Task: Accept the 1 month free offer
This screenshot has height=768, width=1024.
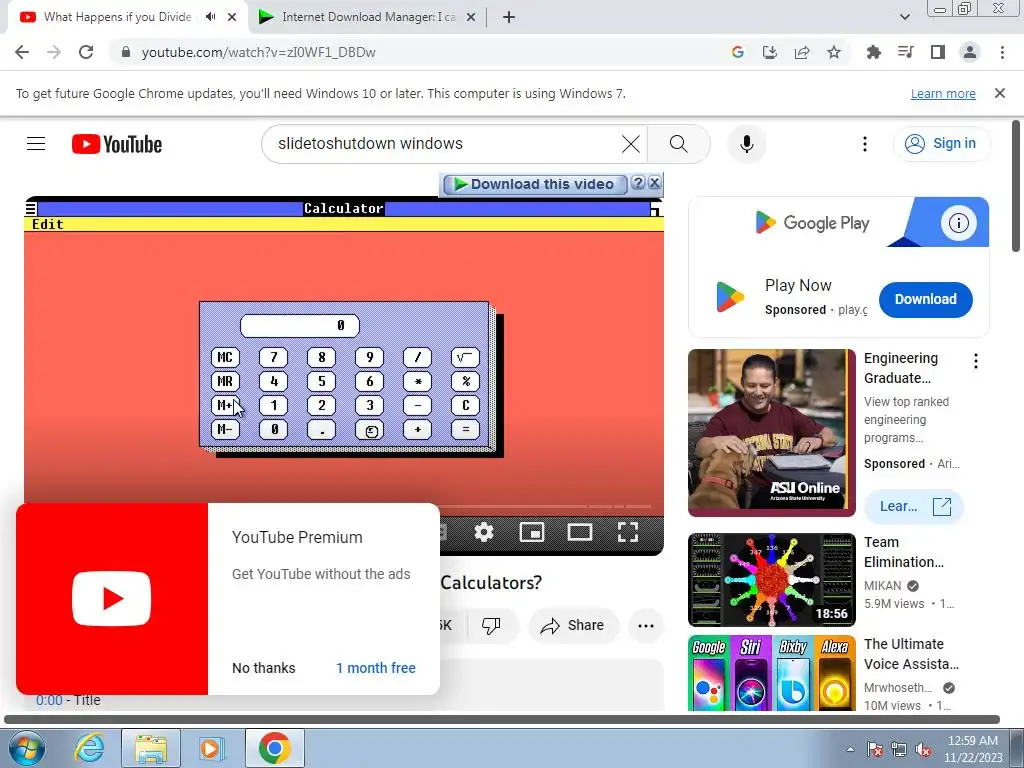Action: click(x=376, y=668)
